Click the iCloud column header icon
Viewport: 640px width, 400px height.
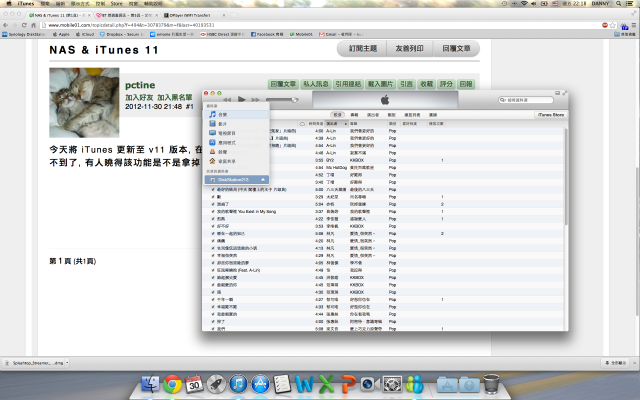coord(302,124)
